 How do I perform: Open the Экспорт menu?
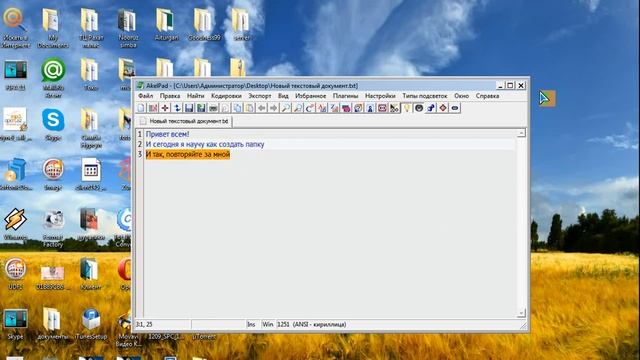point(260,96)
